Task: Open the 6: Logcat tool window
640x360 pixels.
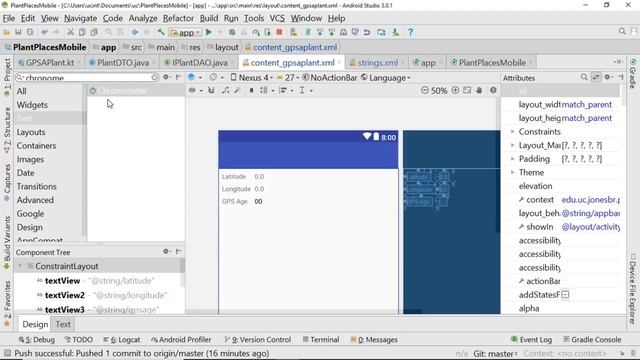Action: click(122, 340)
